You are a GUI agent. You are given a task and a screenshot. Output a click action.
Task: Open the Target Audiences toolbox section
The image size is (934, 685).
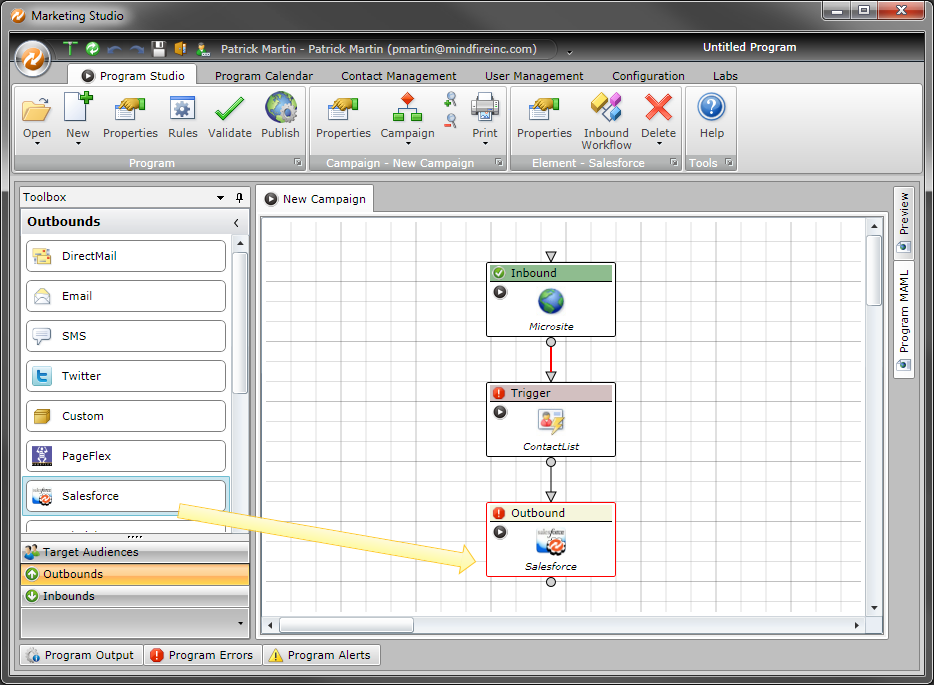click(135, 552)
